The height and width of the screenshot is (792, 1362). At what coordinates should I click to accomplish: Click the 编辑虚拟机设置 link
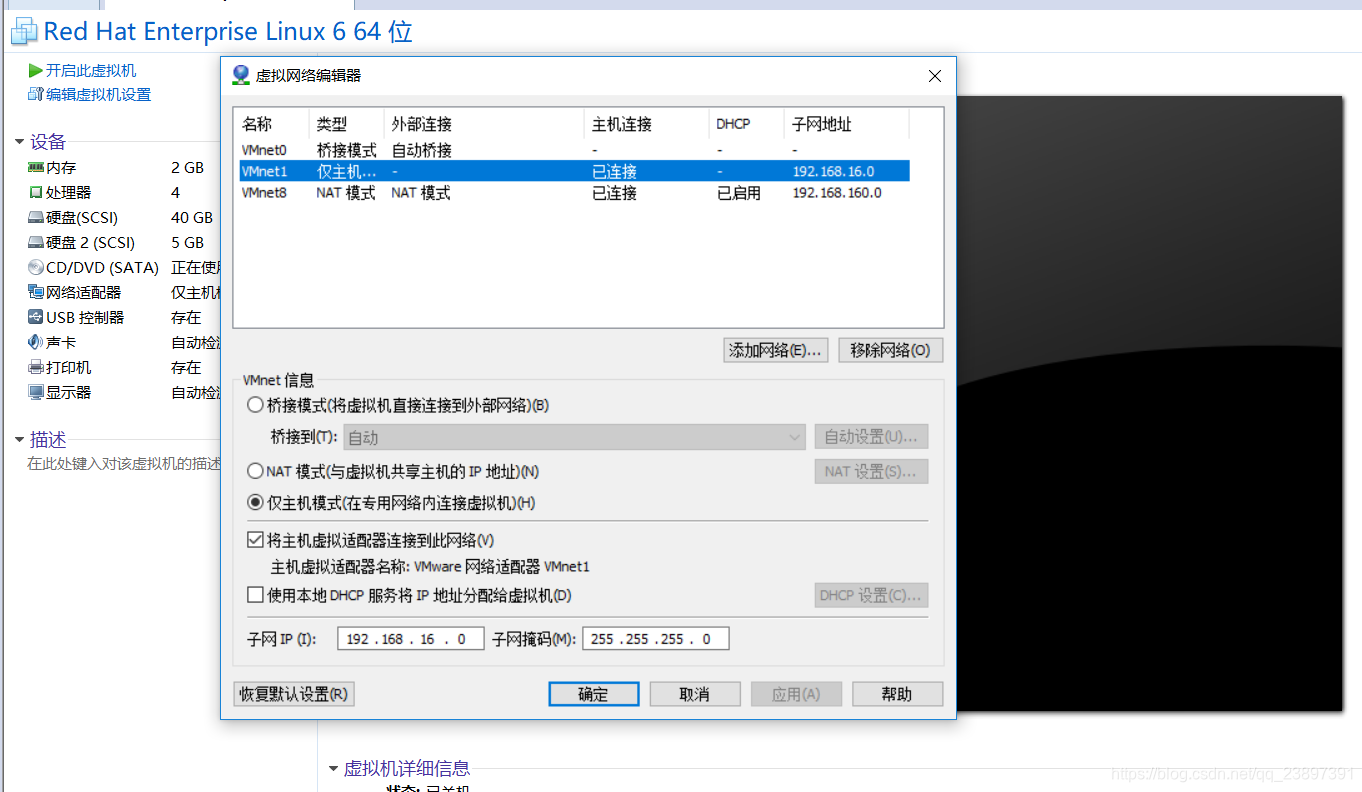coord(98,94)
